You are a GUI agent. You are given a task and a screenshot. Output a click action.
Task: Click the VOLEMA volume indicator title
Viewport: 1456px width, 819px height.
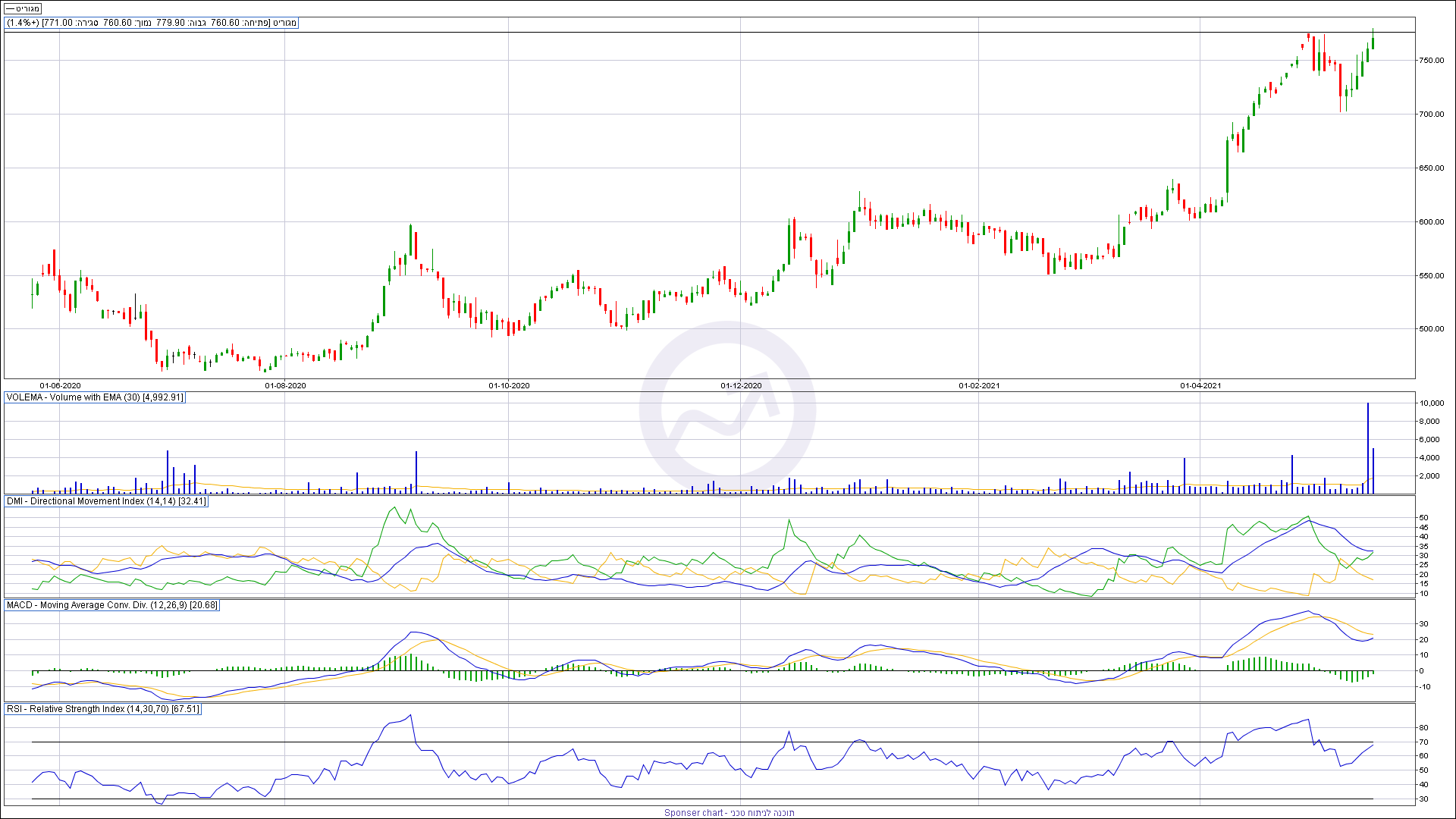pos(95,397)
